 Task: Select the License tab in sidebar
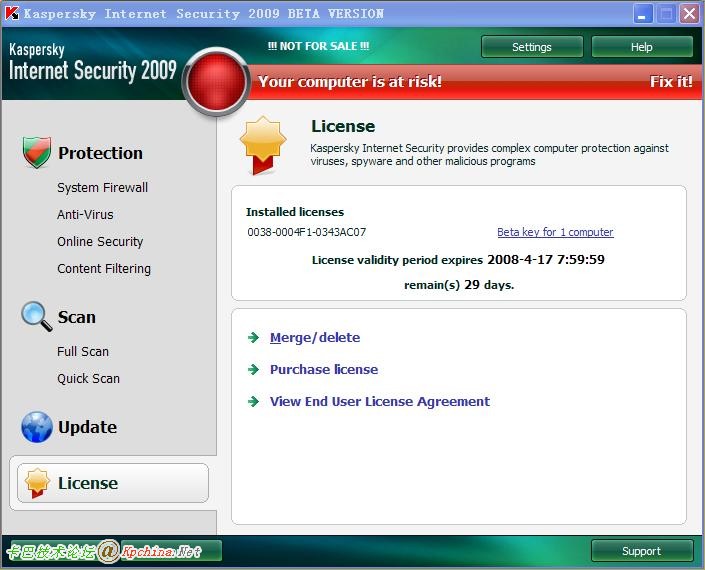pyautogui.click(x=113, y=483)
